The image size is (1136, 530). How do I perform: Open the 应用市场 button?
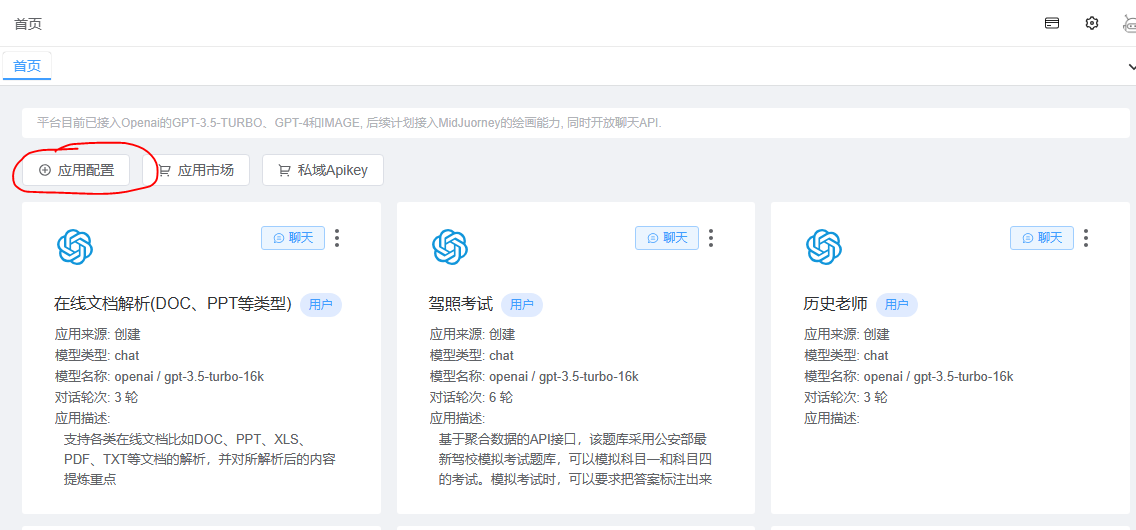[196, 170]
